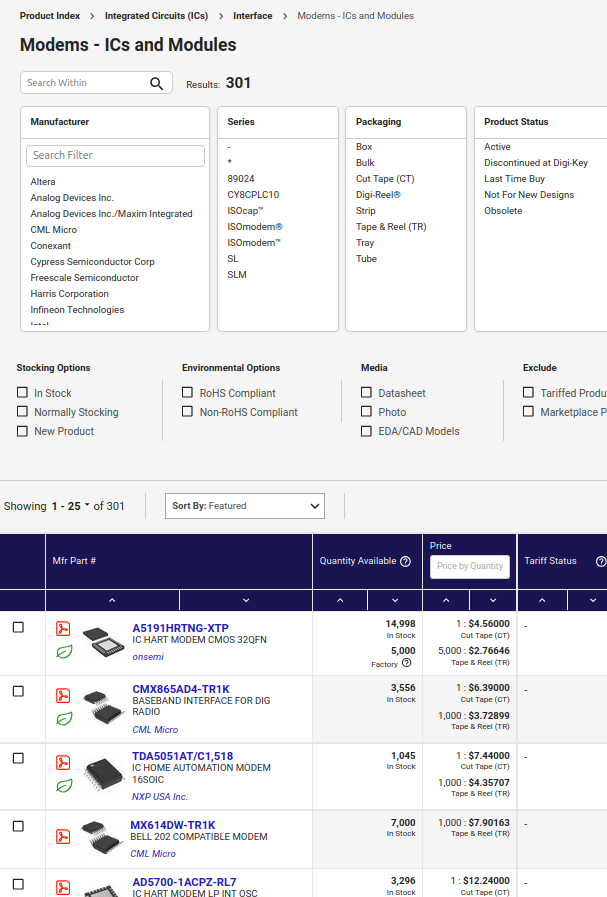The height and width of the screenshot is (897, 607).
Task: Click the Quantity Available question-mark help icon
Action: pos(405,561)
